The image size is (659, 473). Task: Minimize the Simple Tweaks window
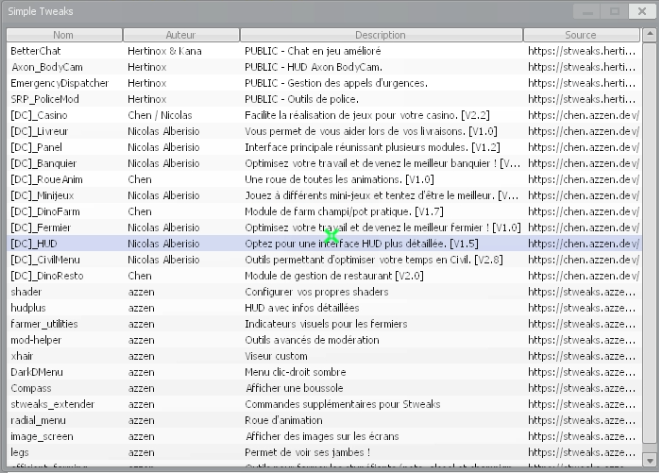pos(587,11)
